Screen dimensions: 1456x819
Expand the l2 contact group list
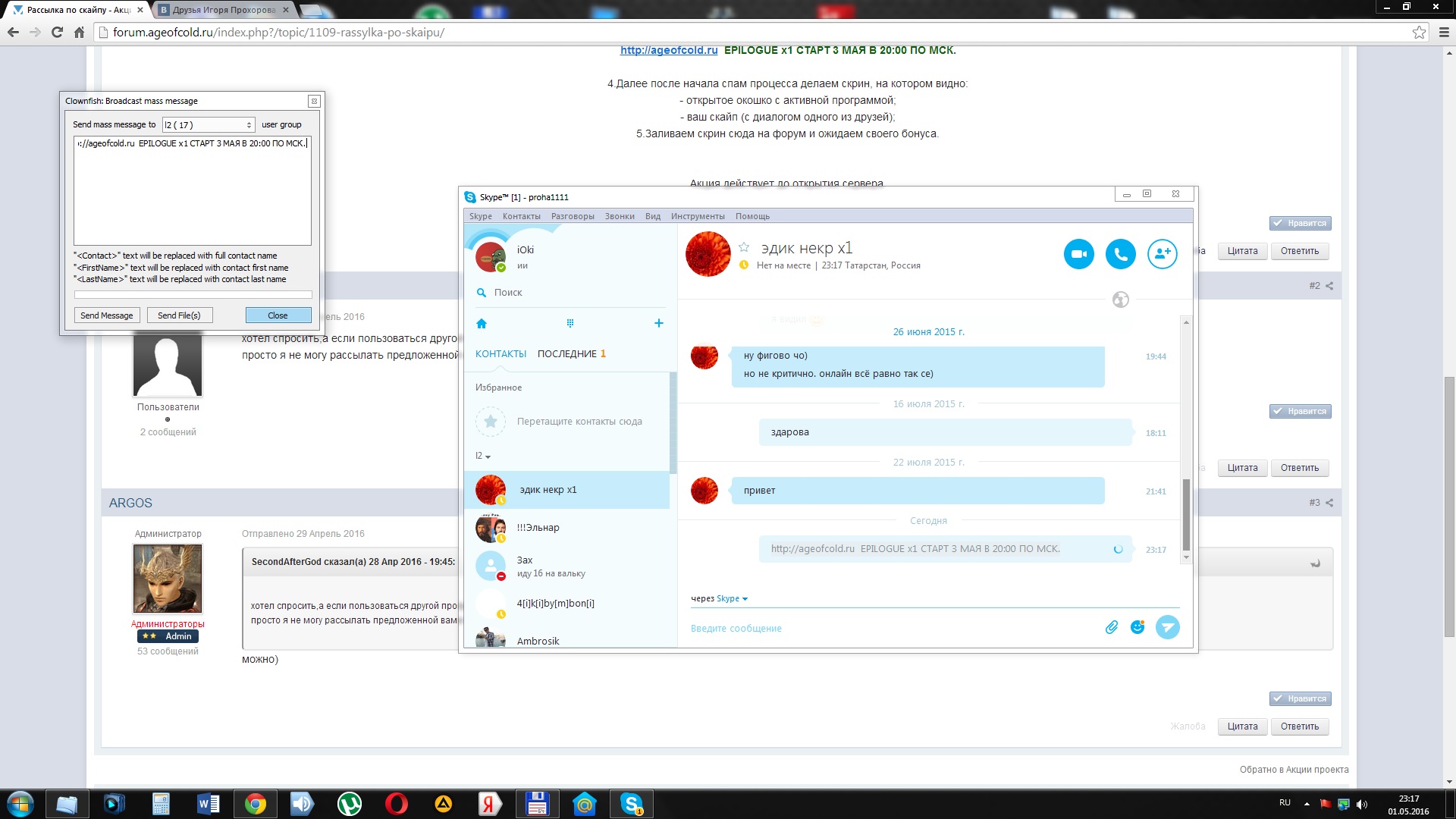coord(483,456)
